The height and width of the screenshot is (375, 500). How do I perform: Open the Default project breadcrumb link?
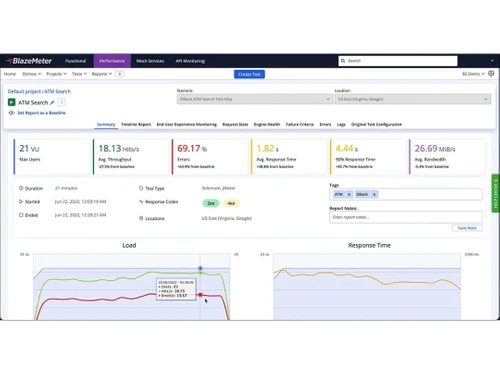pyautogui.click(x=24, y=91)
